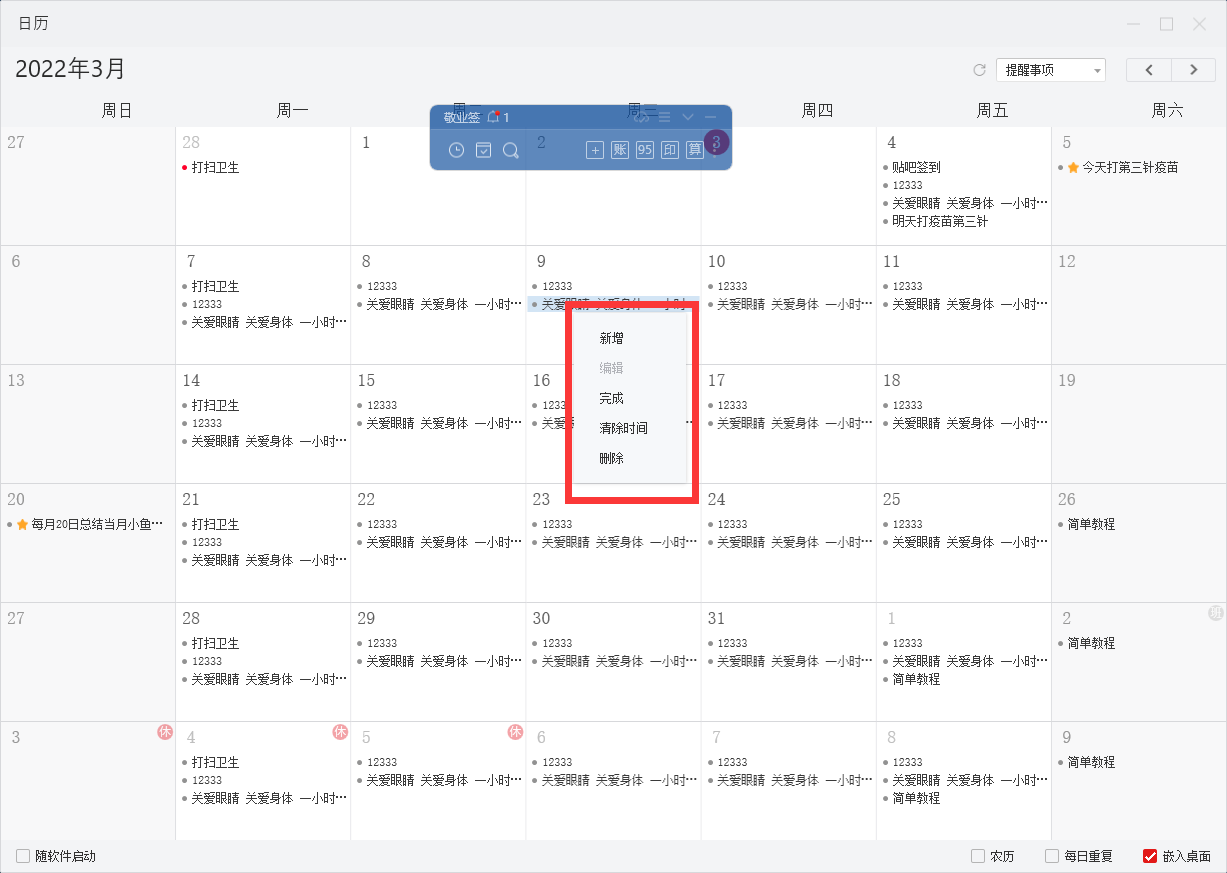Open the hamburger menu in 敬业签 widget
The image size is (1227, 873).
[x=664, y=117]
